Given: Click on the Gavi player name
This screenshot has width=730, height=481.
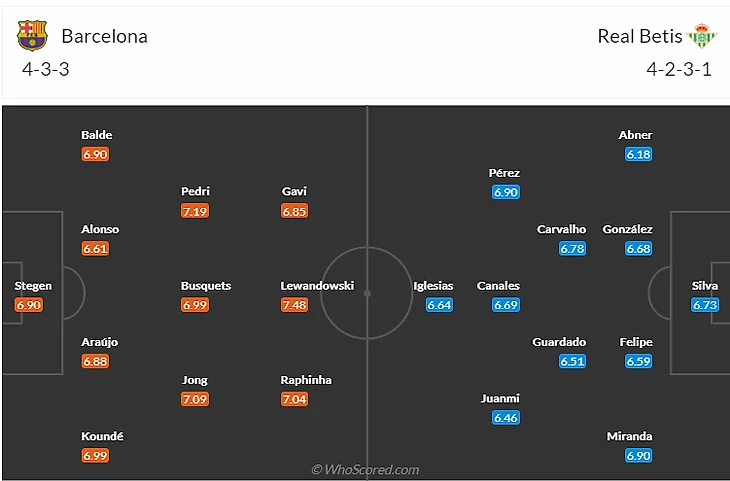Looking at the screenshot, I should (x=294, y=191).
